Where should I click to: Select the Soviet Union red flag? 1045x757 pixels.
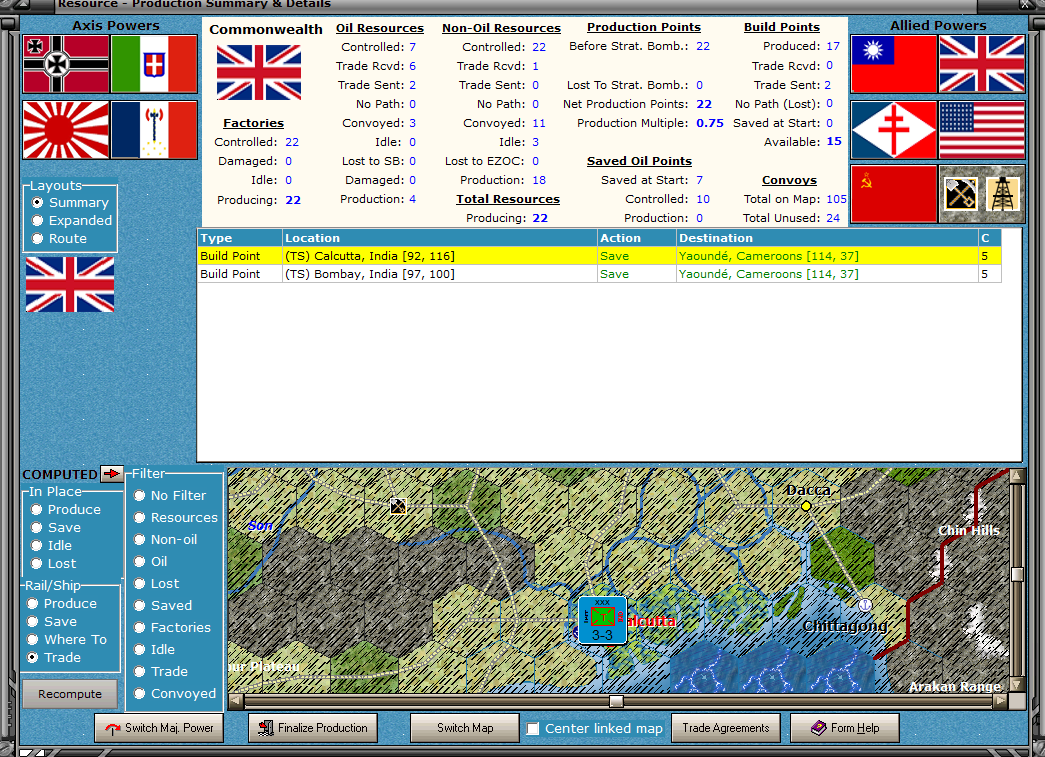pos(893,194)
